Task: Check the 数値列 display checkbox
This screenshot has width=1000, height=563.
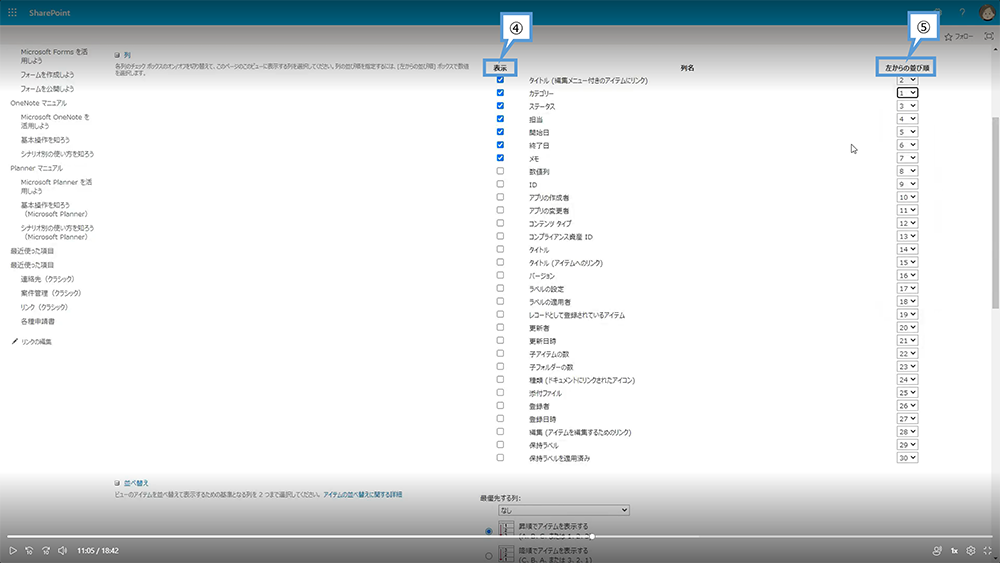Action: click(500, 171)
